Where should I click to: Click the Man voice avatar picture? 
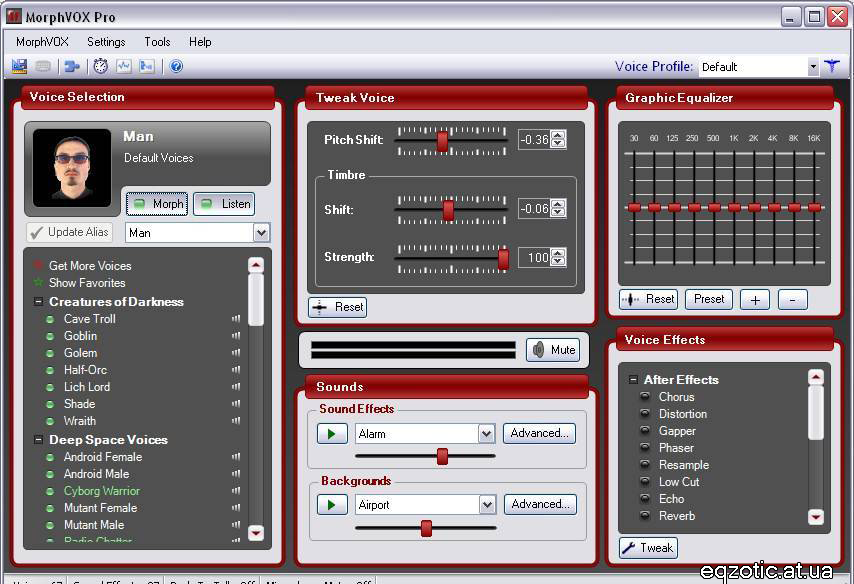(72, 168)
